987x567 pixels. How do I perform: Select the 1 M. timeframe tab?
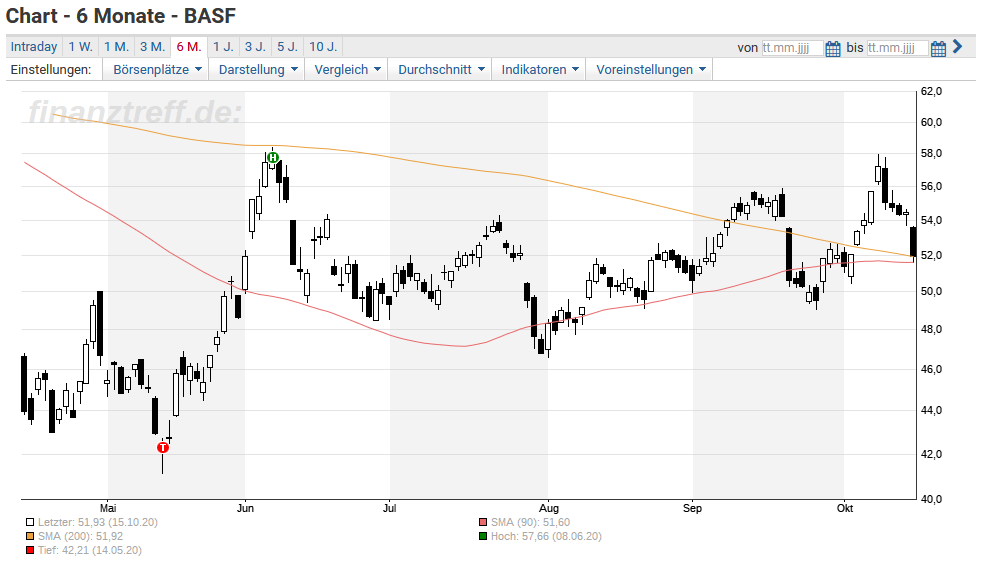pyautogui.click(x=116, y=47)
